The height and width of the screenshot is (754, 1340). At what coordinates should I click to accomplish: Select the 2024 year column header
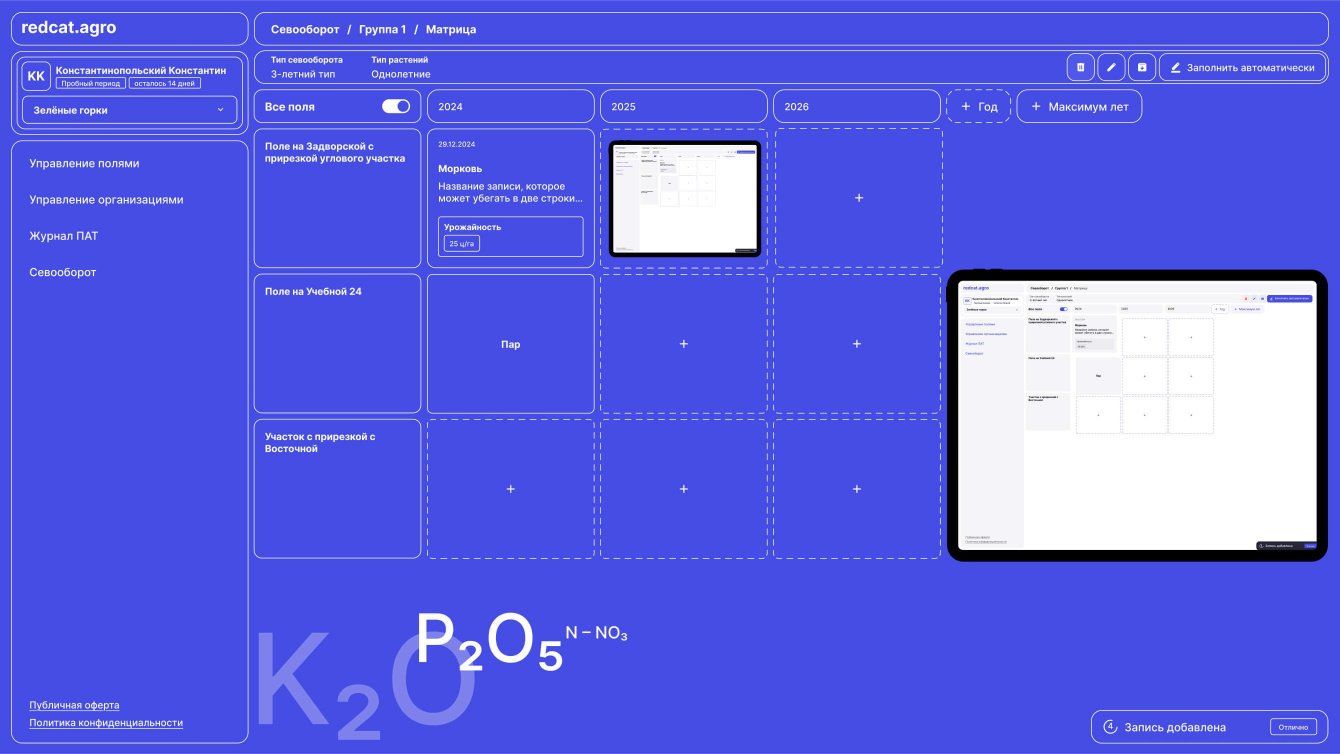pos(510,106)
